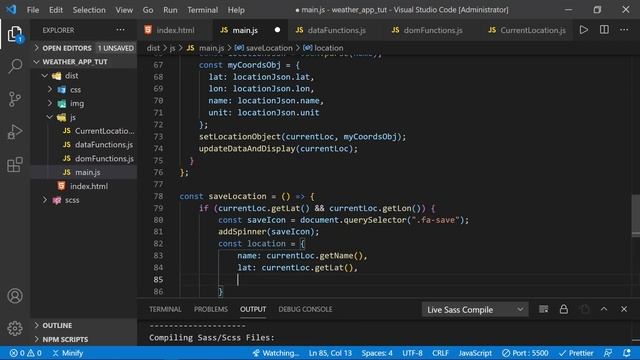Switch to the DEBUG CONSOLE panel tab

(x=305, y=309)
